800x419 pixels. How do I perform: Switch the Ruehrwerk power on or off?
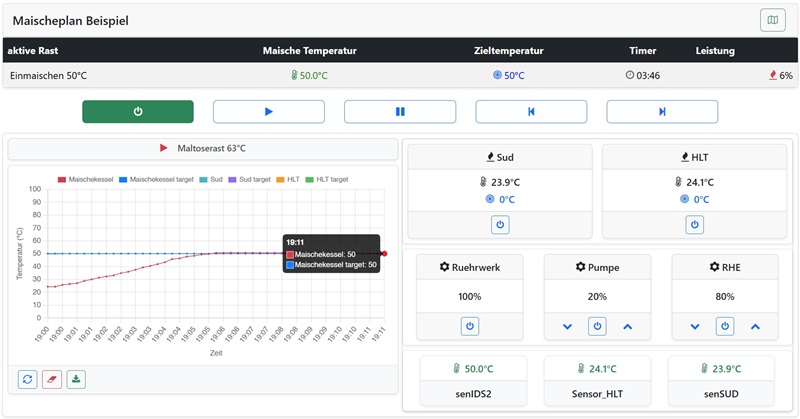(x=469, y=326)
